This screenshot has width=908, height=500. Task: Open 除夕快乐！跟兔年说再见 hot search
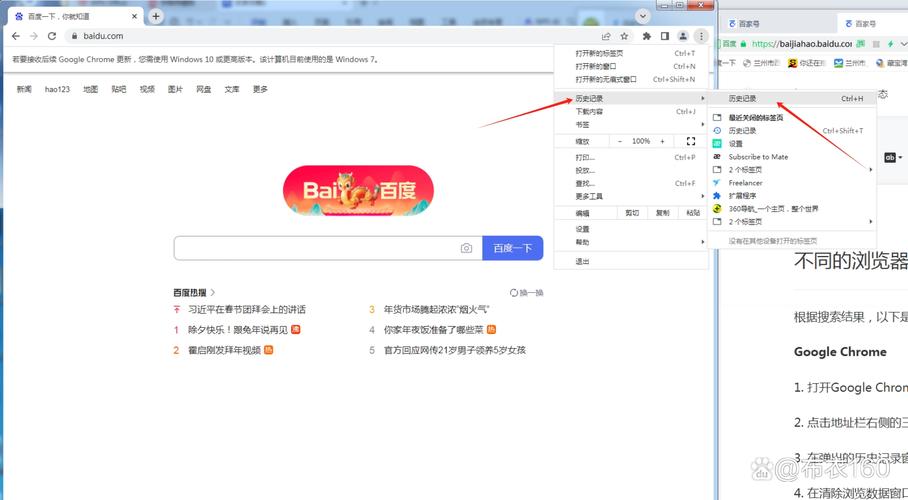pyautogui.click(x=238, y=330)
